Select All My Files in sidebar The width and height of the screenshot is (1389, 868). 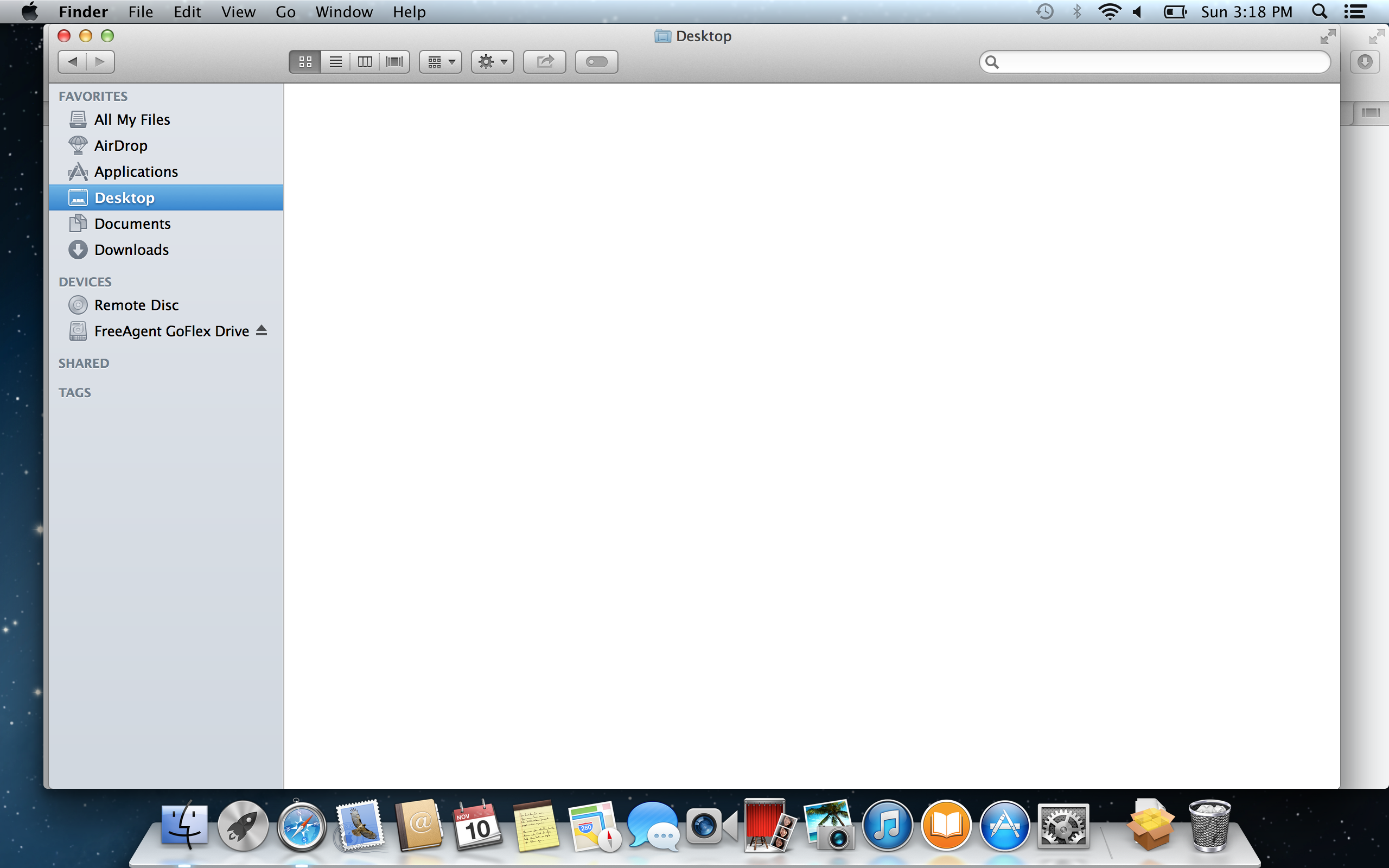point(131,119)
